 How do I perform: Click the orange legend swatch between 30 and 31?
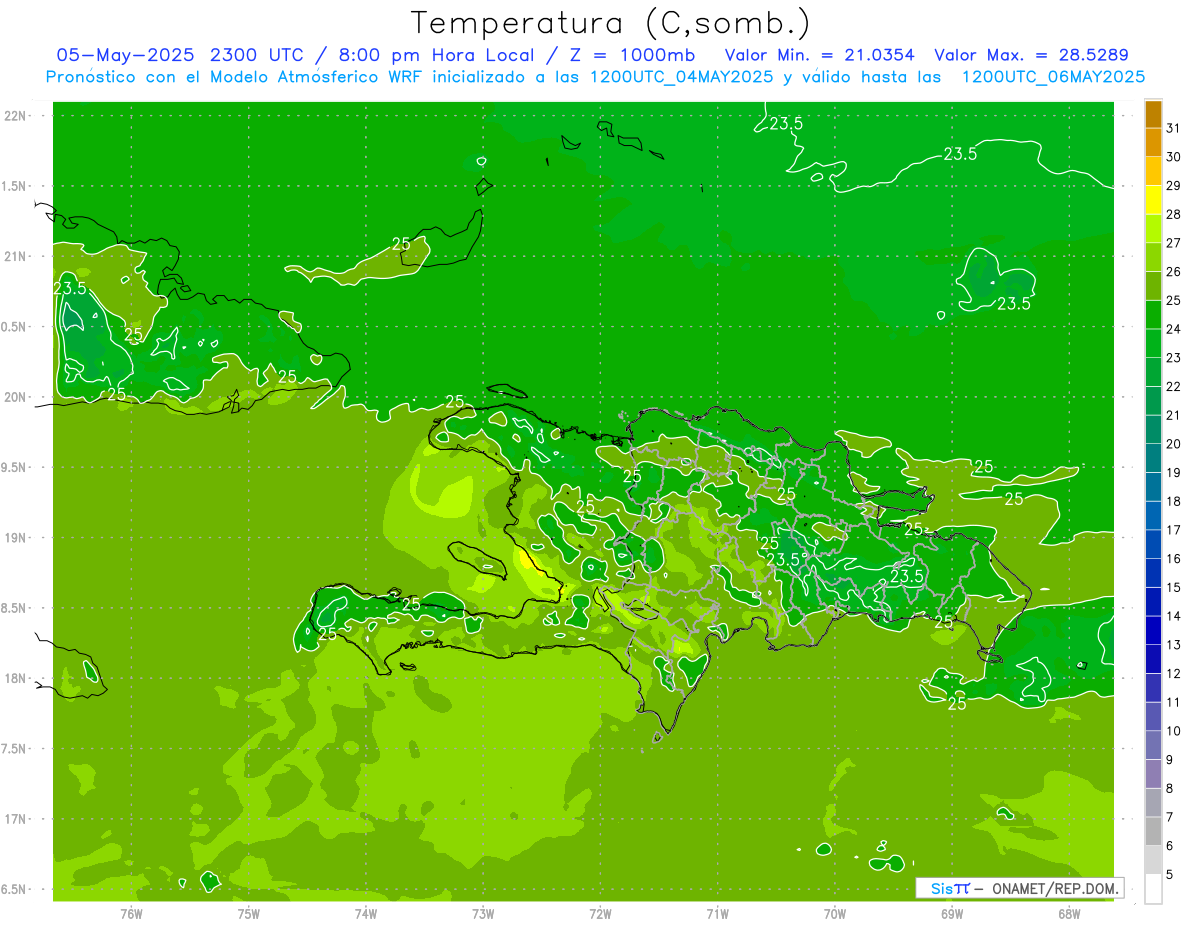tap(1153, 142)
